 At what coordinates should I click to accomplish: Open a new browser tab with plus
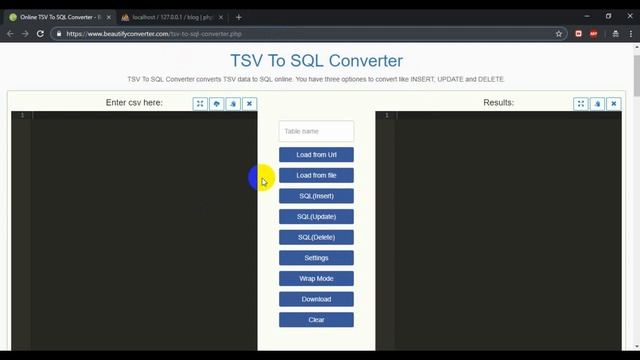tap(239, 17)
